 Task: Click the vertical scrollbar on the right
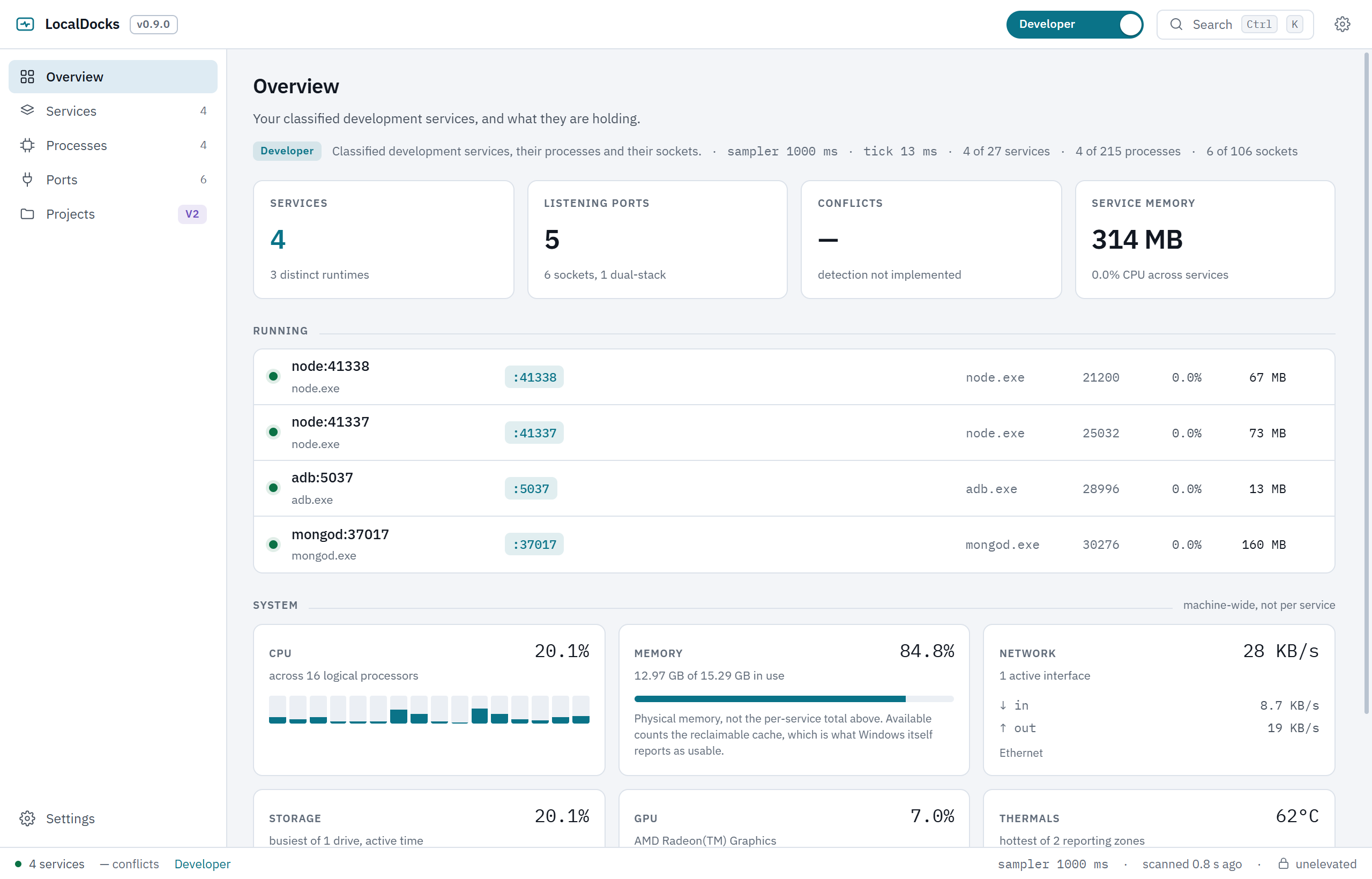(1366, 383)
